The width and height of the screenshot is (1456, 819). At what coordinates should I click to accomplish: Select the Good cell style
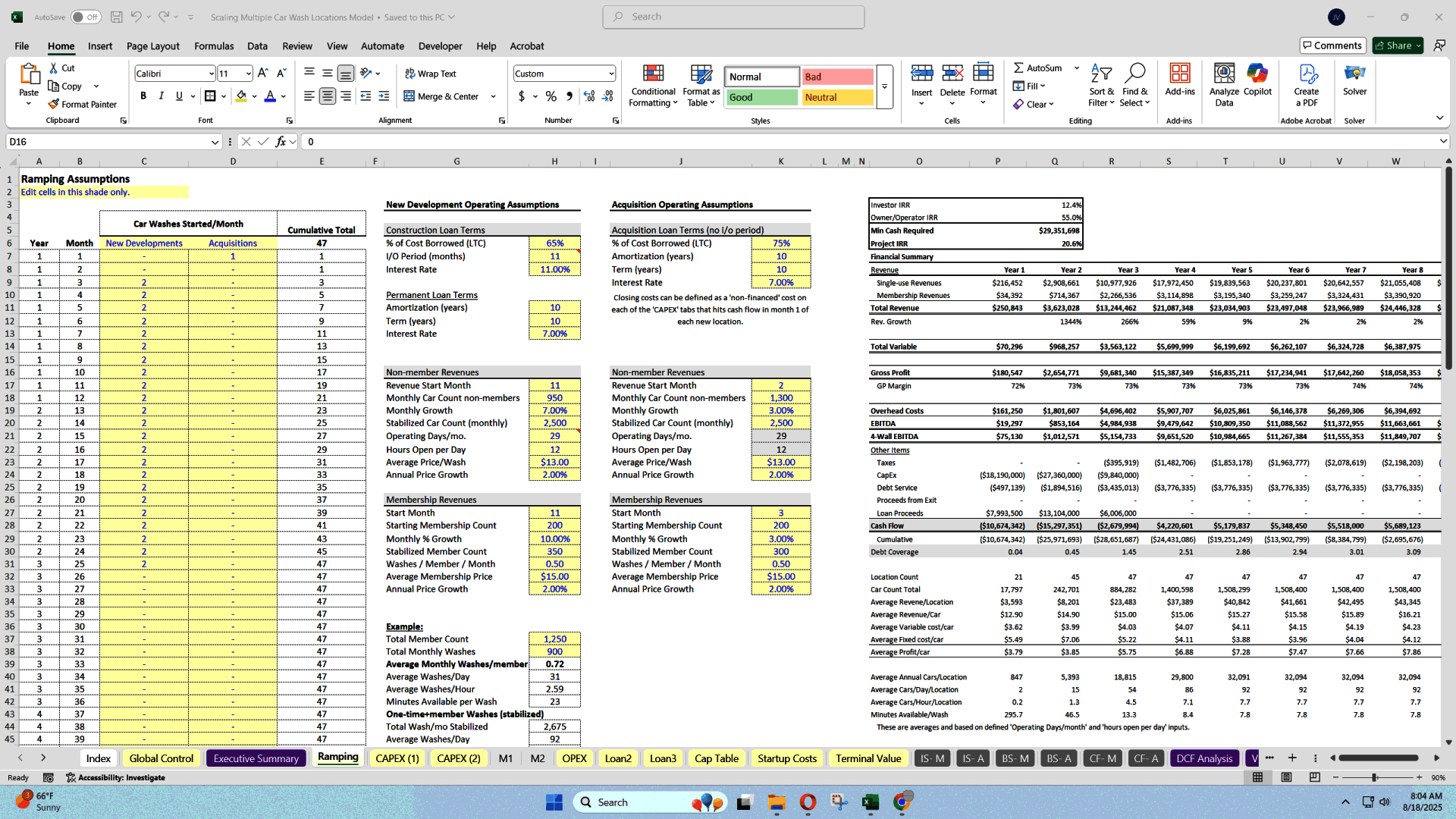(x=762, y=97)
